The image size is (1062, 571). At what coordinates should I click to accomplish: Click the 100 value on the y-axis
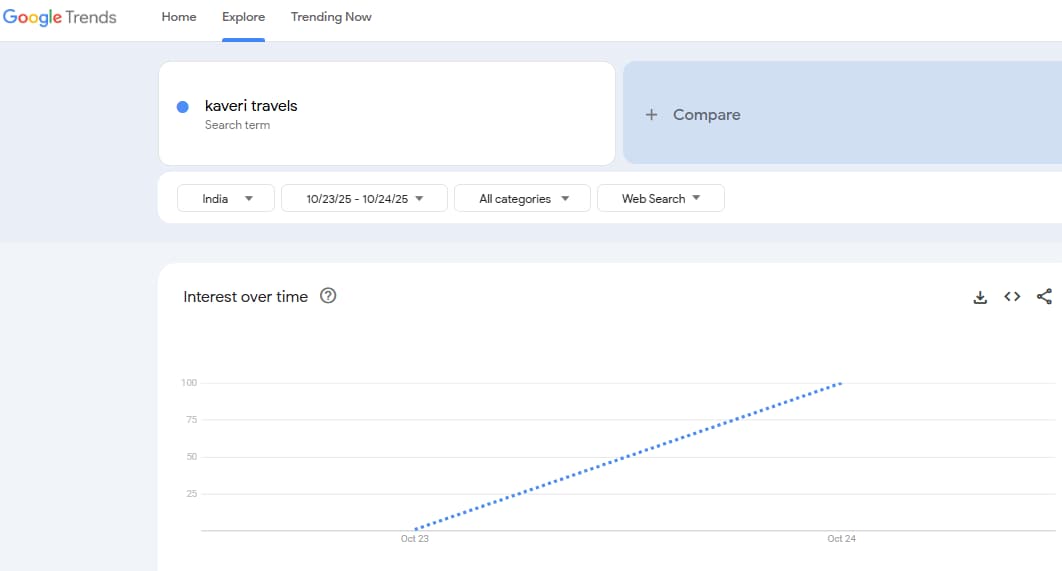(x=189, y=383)
